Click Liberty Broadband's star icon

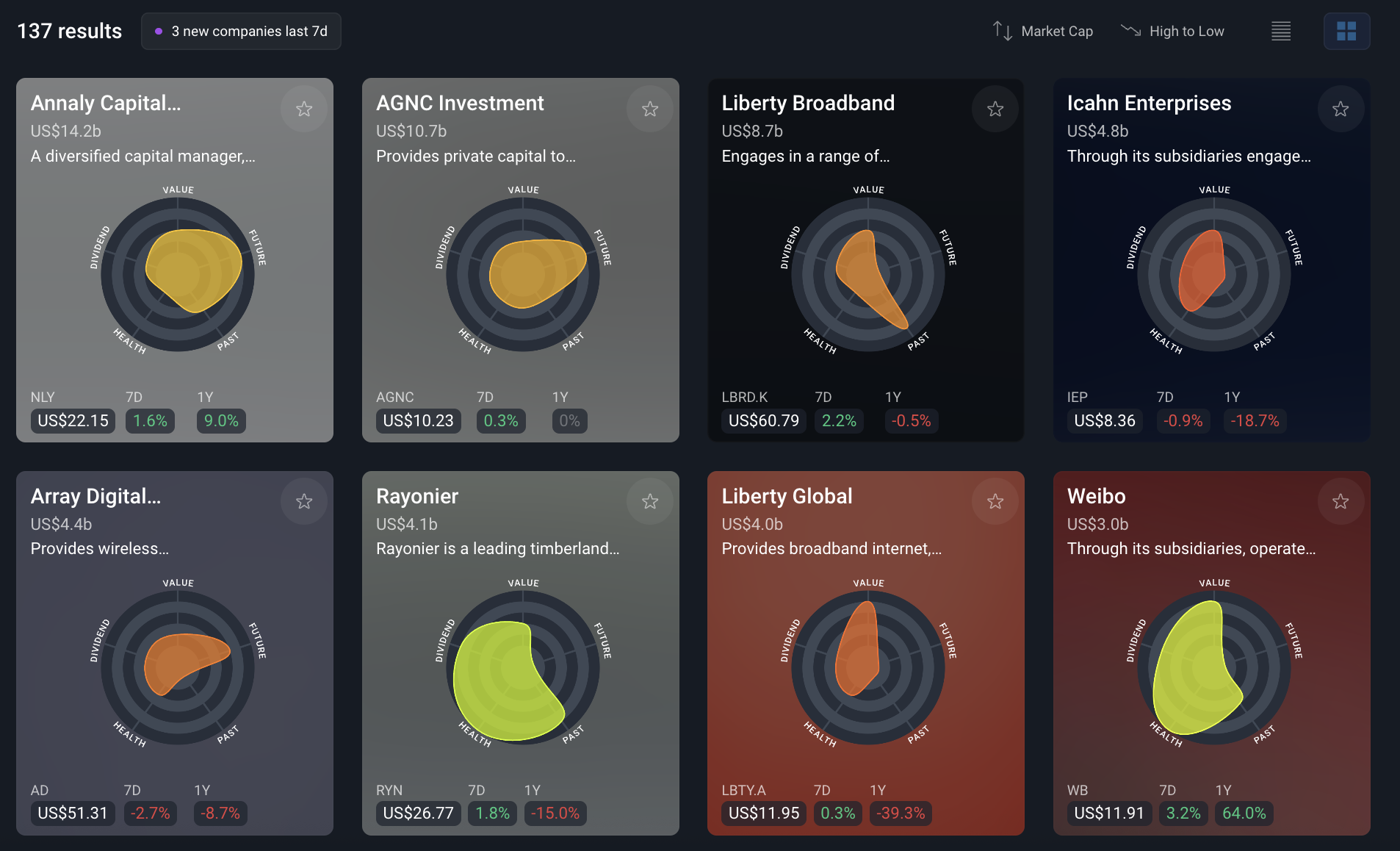coord(995,109)
